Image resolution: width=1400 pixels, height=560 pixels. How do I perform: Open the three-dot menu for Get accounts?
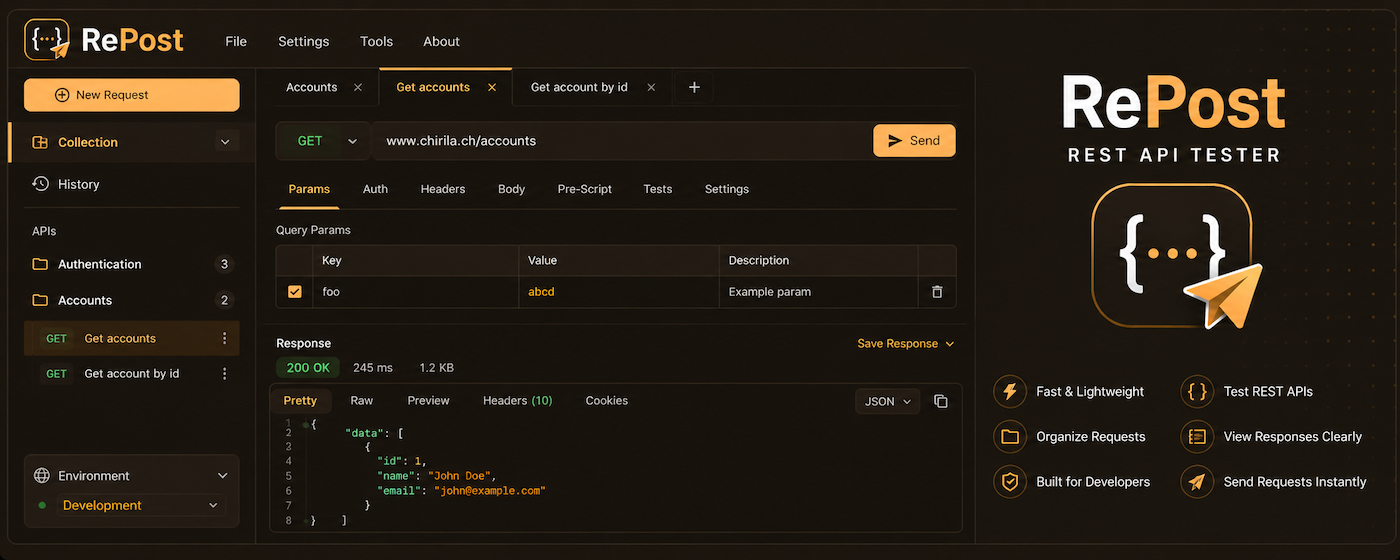pos(224,338)
